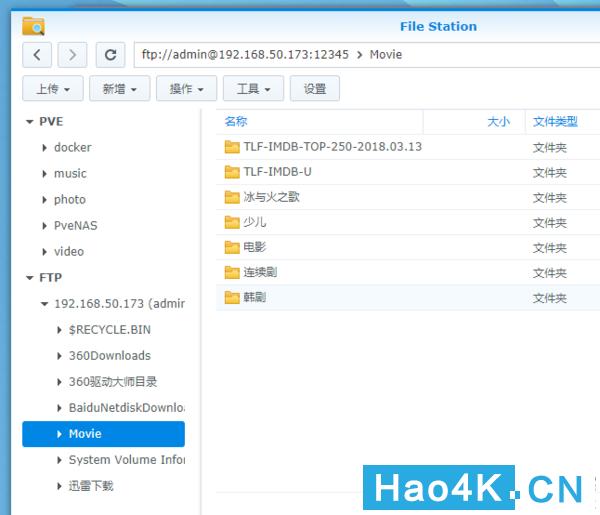600x515 pixels.
Task: Expand the 迅雷下载 node
Action: [x=59, y=486]
